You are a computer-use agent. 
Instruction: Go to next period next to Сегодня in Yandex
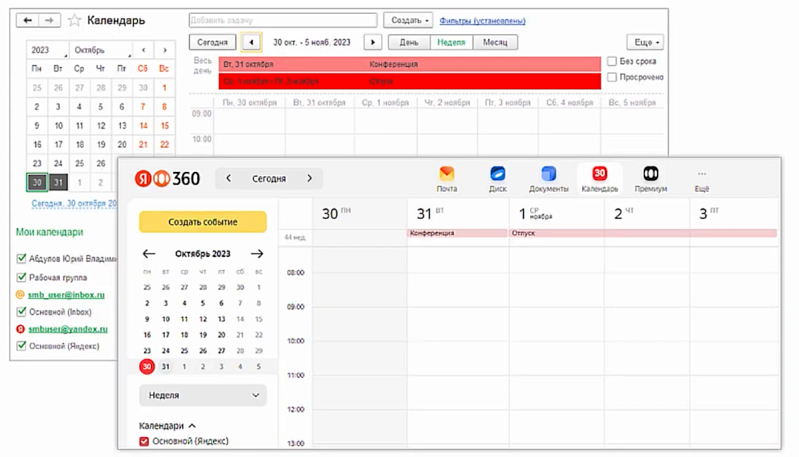(309, 178)
